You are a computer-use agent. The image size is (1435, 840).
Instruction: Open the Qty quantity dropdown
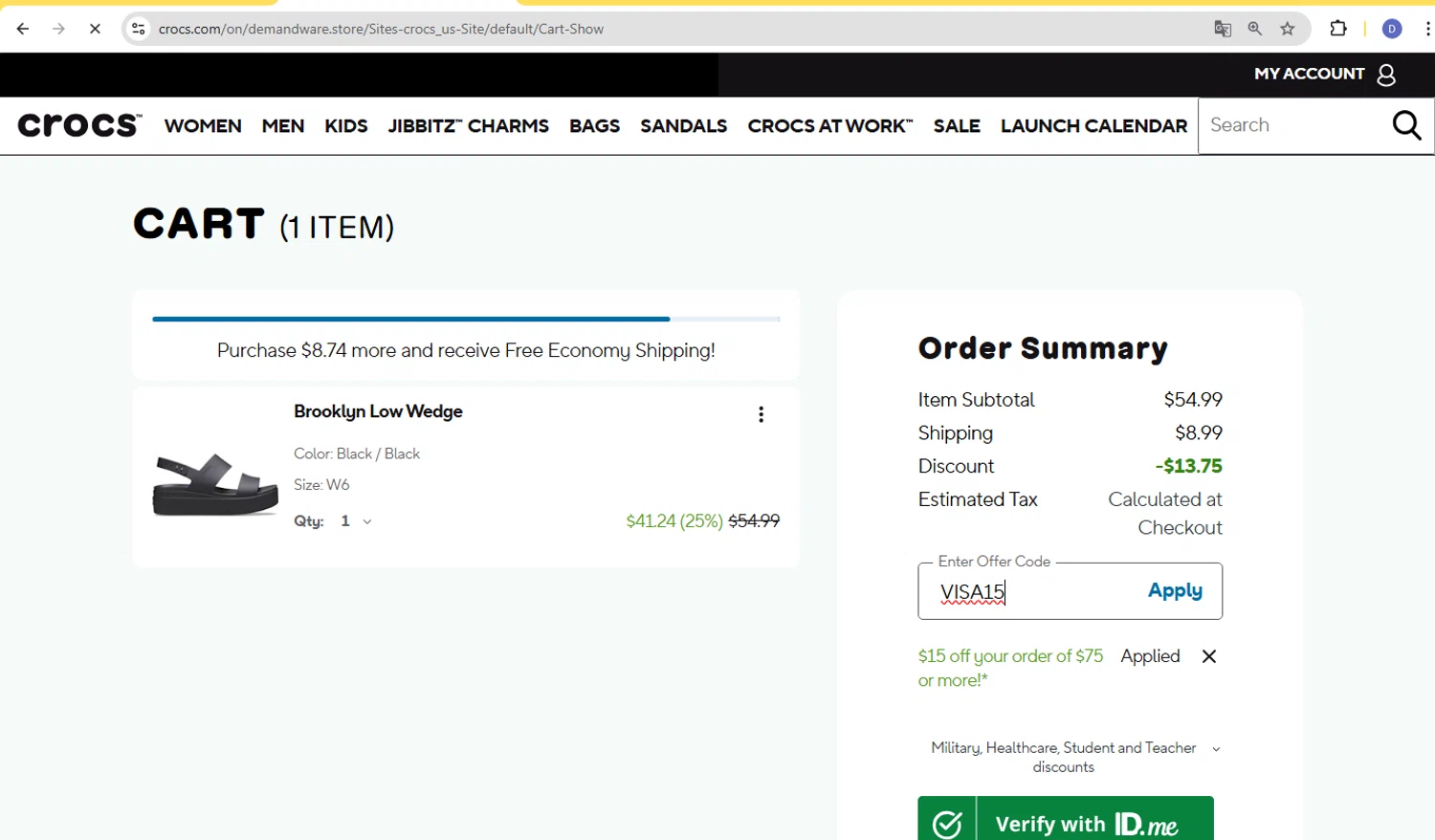(356, 521)
